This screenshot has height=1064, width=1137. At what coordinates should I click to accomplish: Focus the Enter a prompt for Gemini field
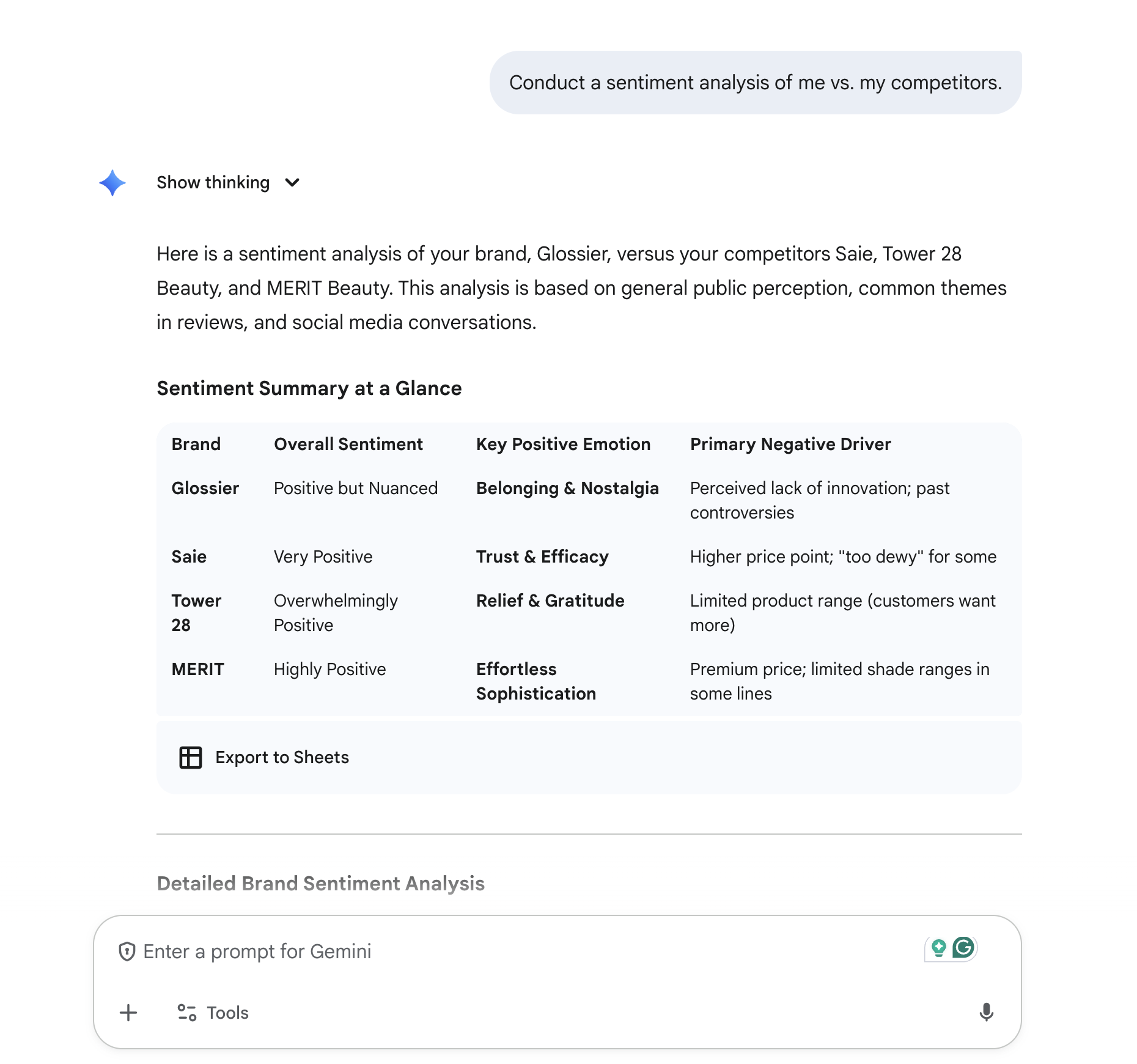click(x=257, y=951)
